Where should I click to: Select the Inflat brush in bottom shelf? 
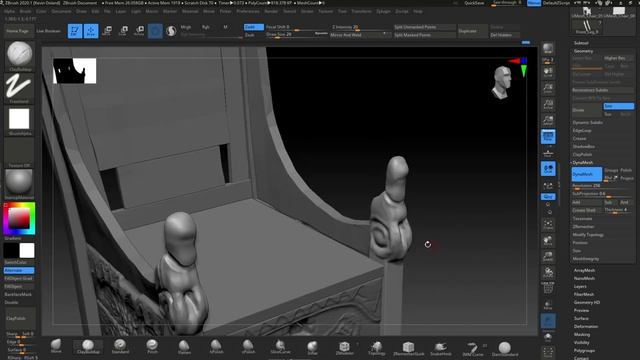point(312,346)
